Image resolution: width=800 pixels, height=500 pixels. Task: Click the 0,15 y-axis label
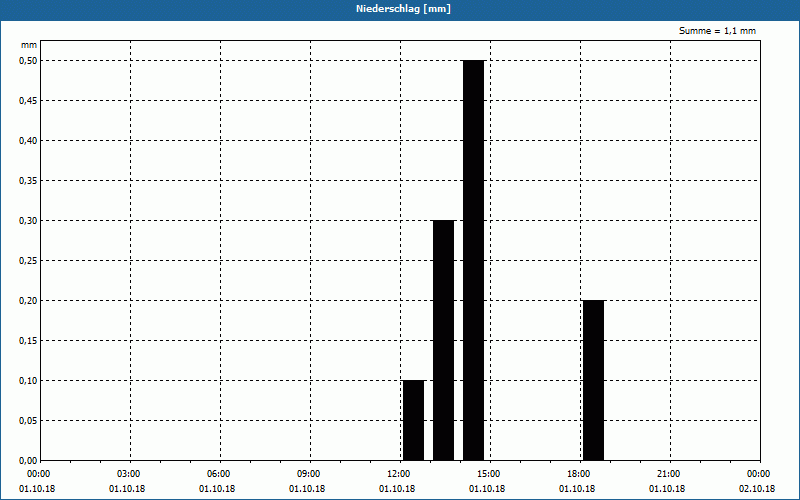click(x=28, y=341)
